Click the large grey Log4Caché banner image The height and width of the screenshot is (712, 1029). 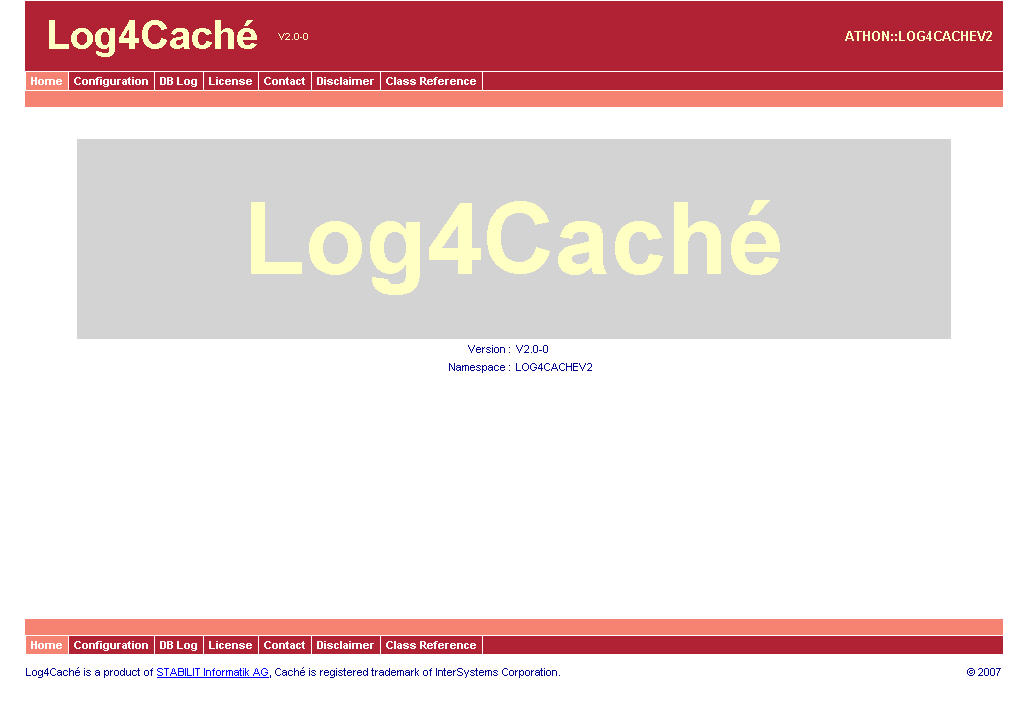click(x=514, y=239)
